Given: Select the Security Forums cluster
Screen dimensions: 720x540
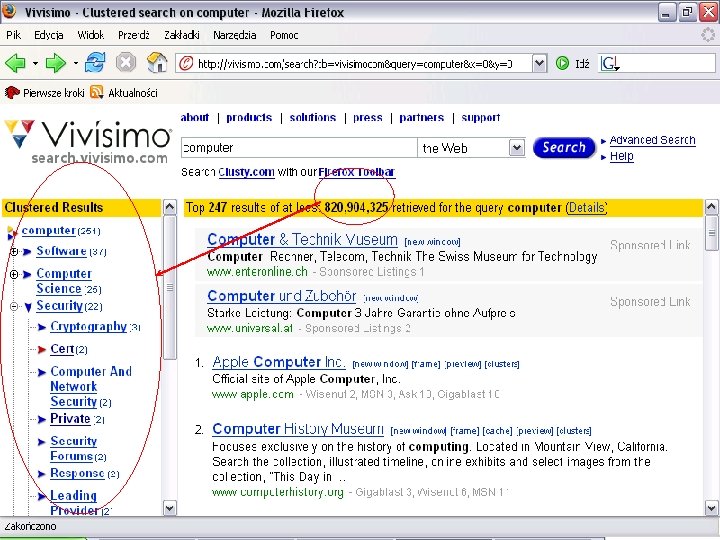Looking at the screenshot, I should point(73,449).
